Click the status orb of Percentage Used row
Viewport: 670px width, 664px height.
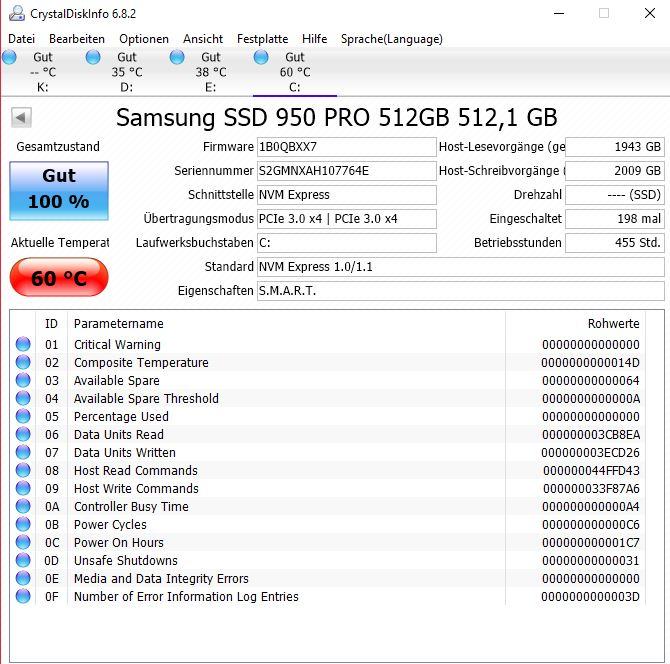[23, 416]
